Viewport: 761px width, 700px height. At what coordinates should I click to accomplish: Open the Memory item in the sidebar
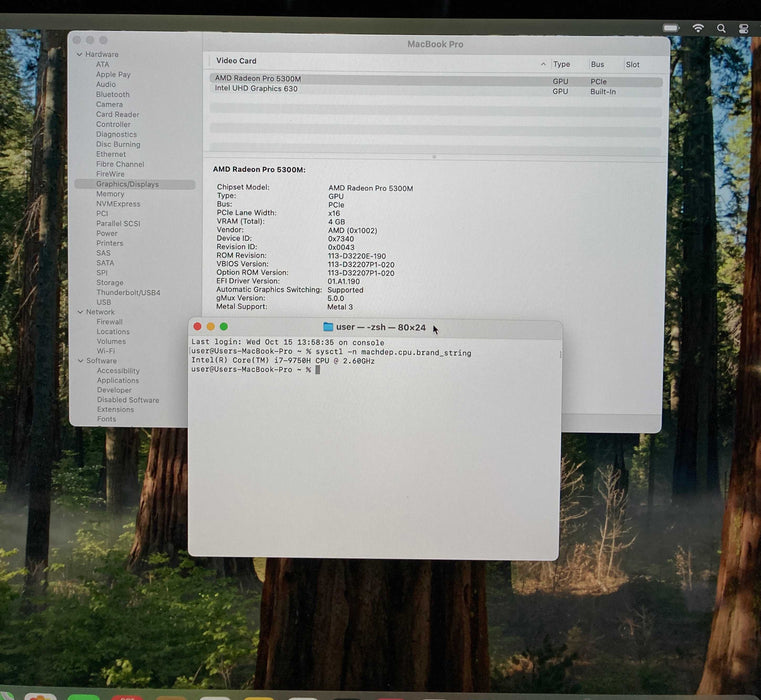click(x=110, y=194)
